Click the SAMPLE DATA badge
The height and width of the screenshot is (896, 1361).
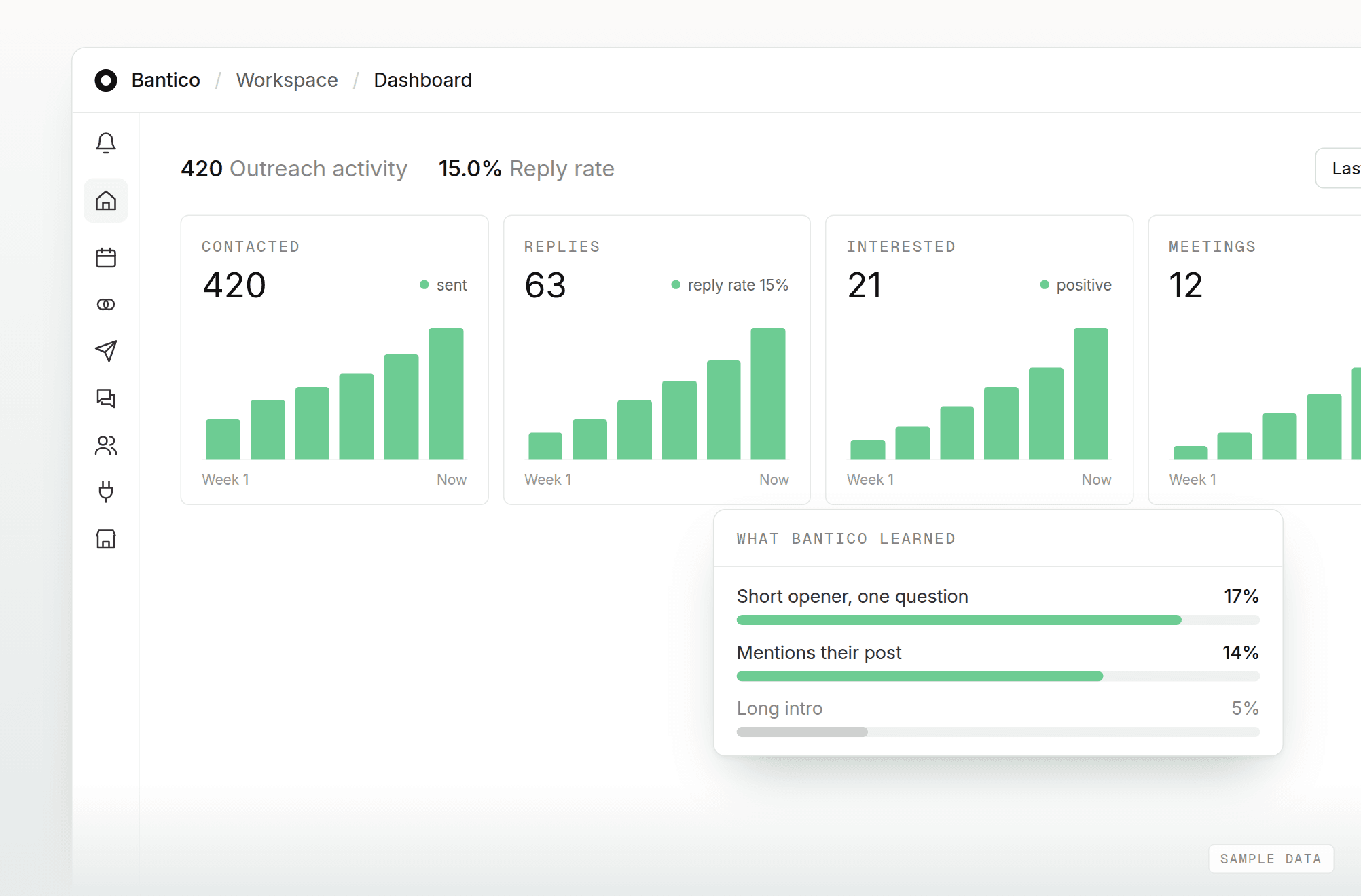tap(1271, 859)
